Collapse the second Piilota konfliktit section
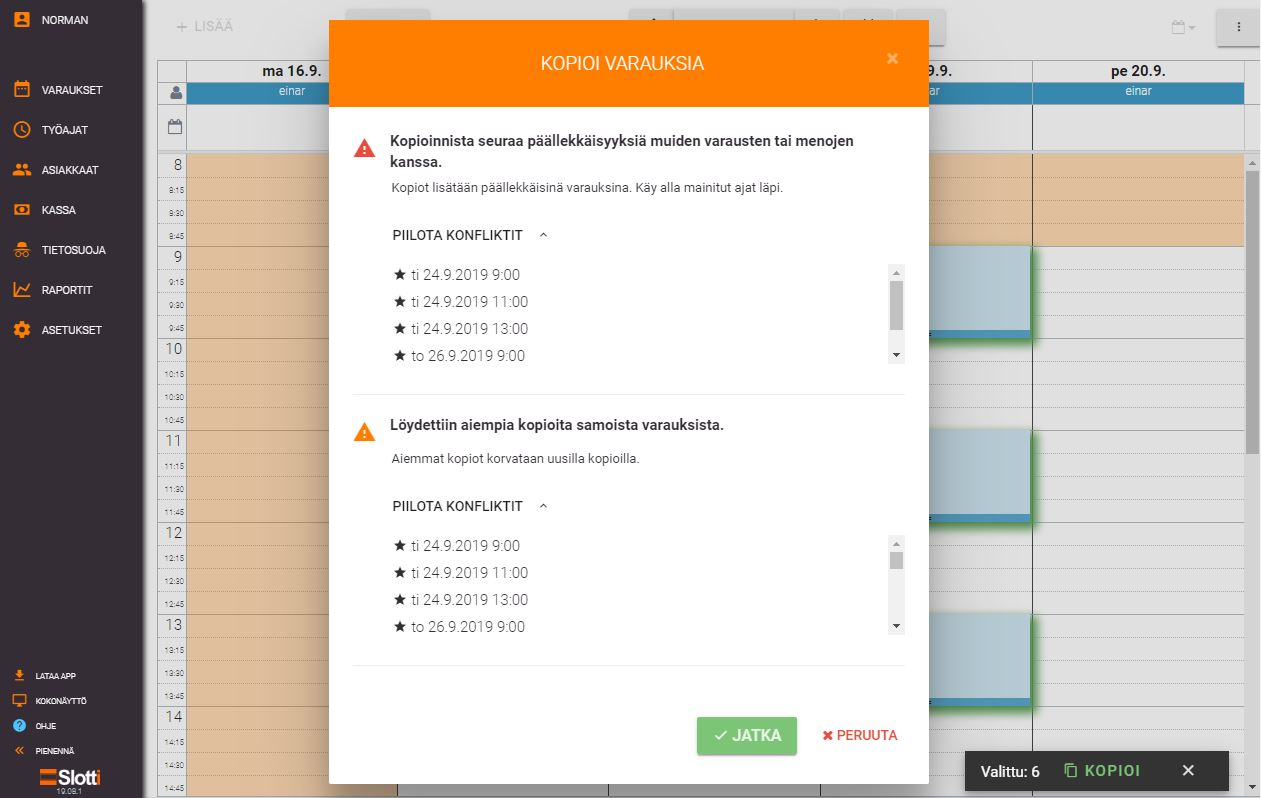 point(471,506)
